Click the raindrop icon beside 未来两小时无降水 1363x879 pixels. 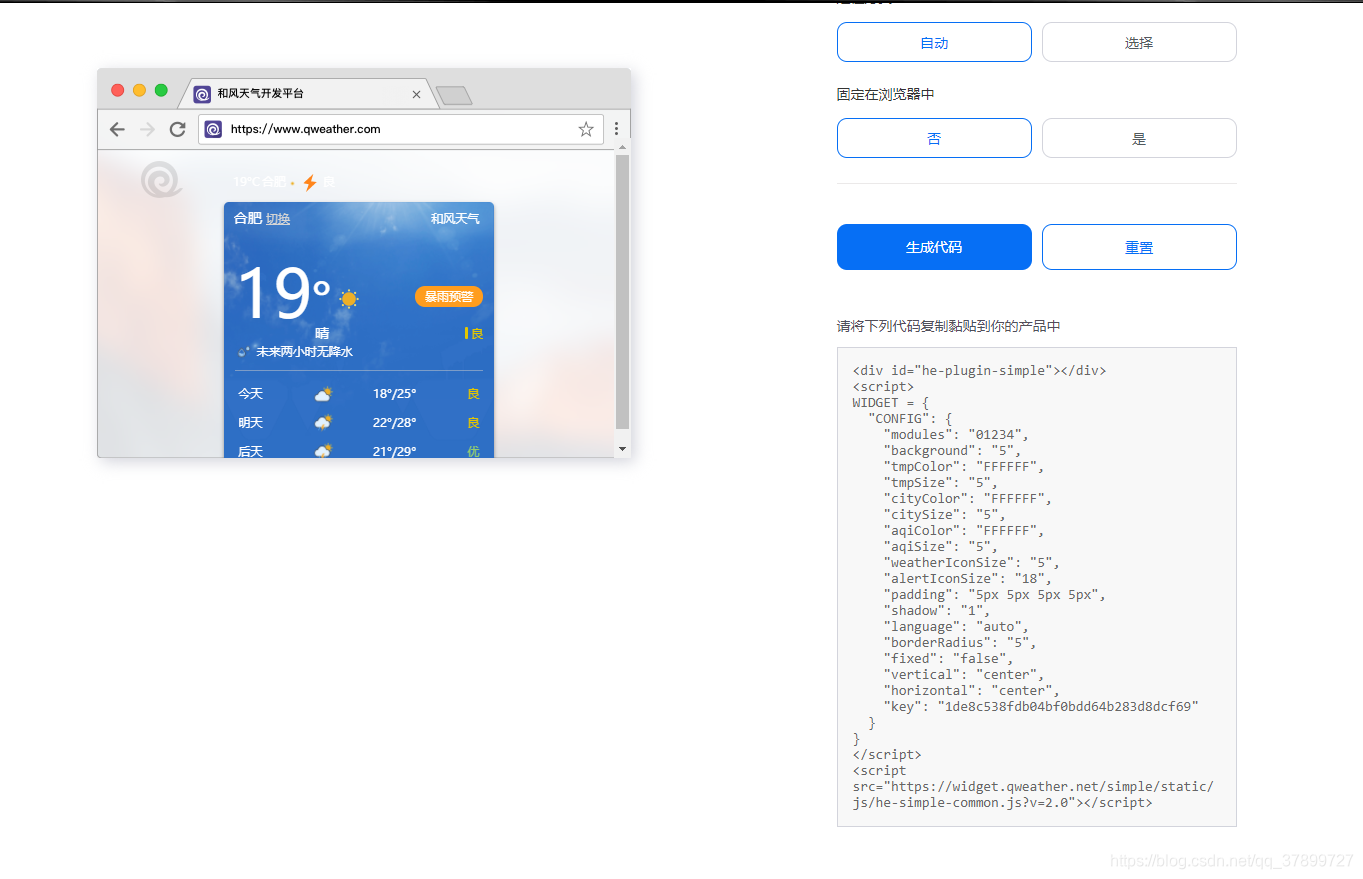point(243,352)
